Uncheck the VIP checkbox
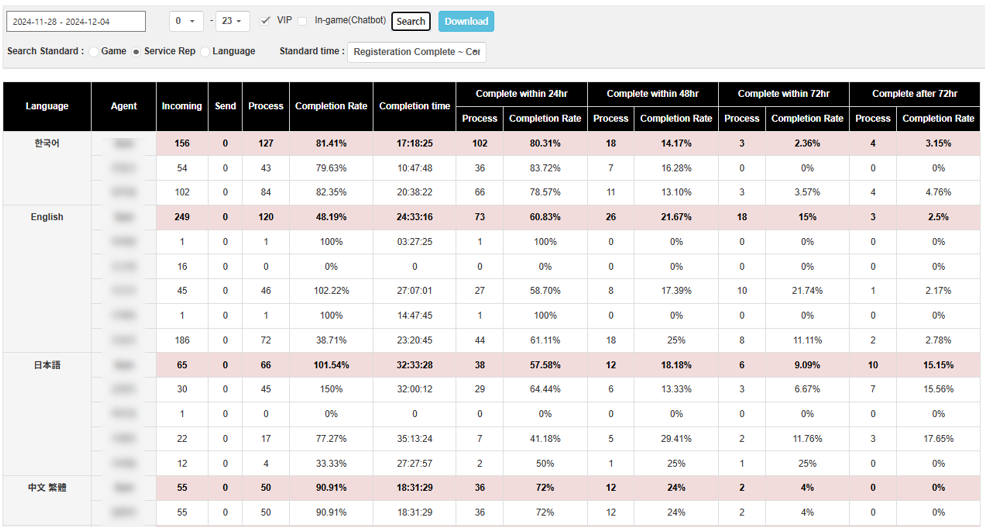Viewport: 985px width, 527px height. tap(265, 20)
